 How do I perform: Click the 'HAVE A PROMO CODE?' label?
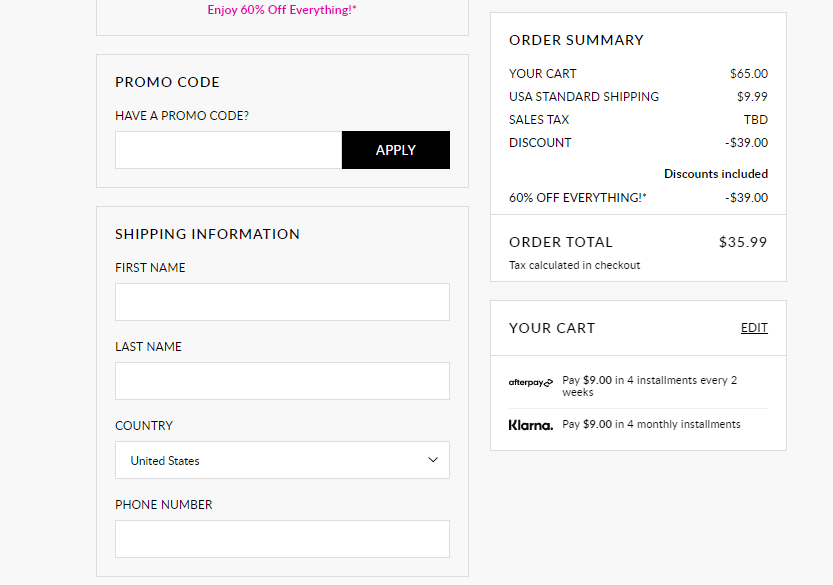[x=182, y=116]
